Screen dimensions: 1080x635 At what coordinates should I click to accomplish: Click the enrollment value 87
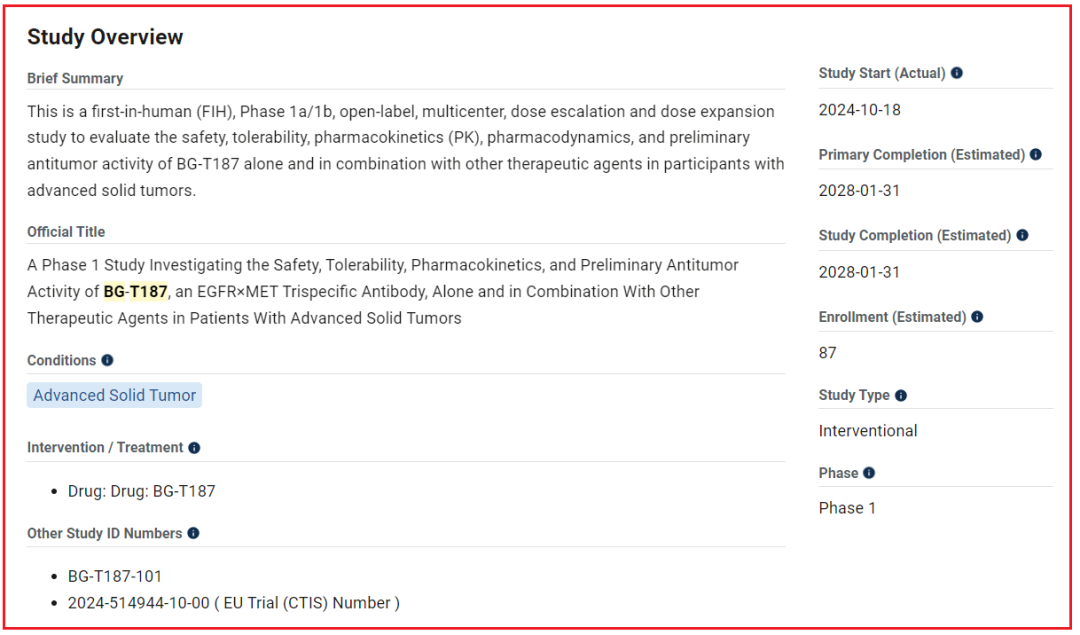[828, 352]
